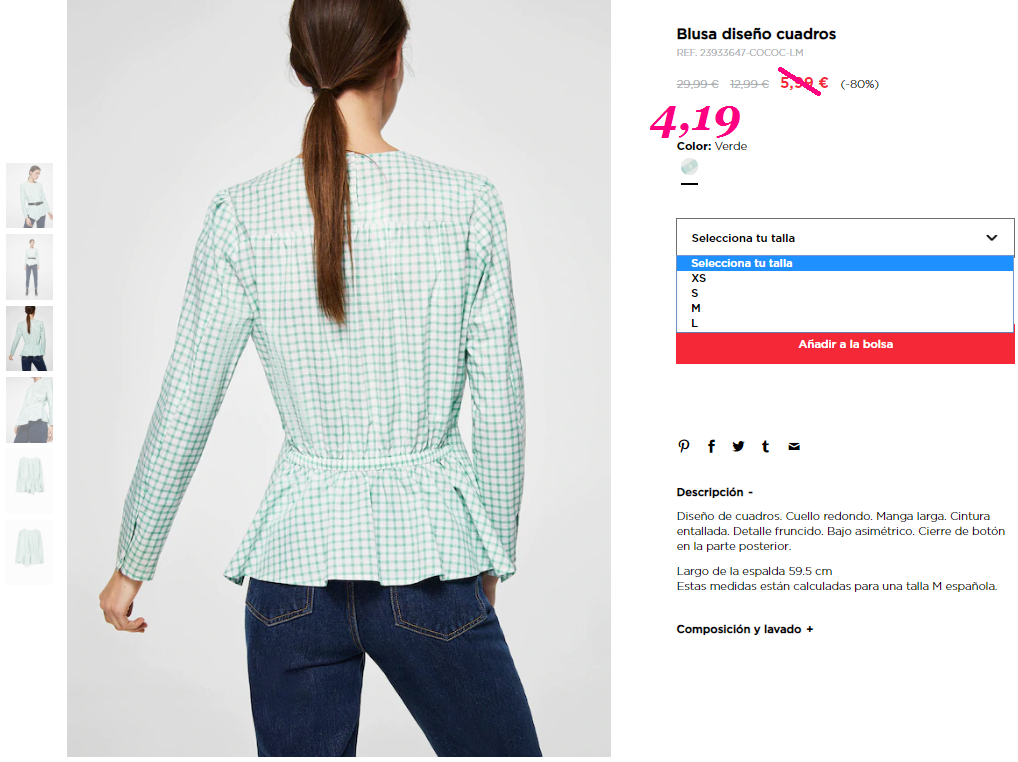Viewport: 1018px width, 762px height.
Task: Select the highlighted 'Selecciona tu talla' option
Action: [845, 263]
